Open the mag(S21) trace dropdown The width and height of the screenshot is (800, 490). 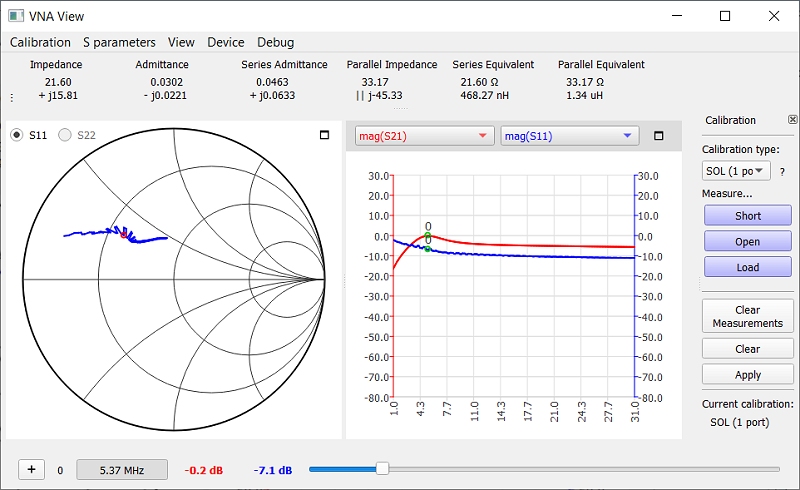click(x=425, y=136)
